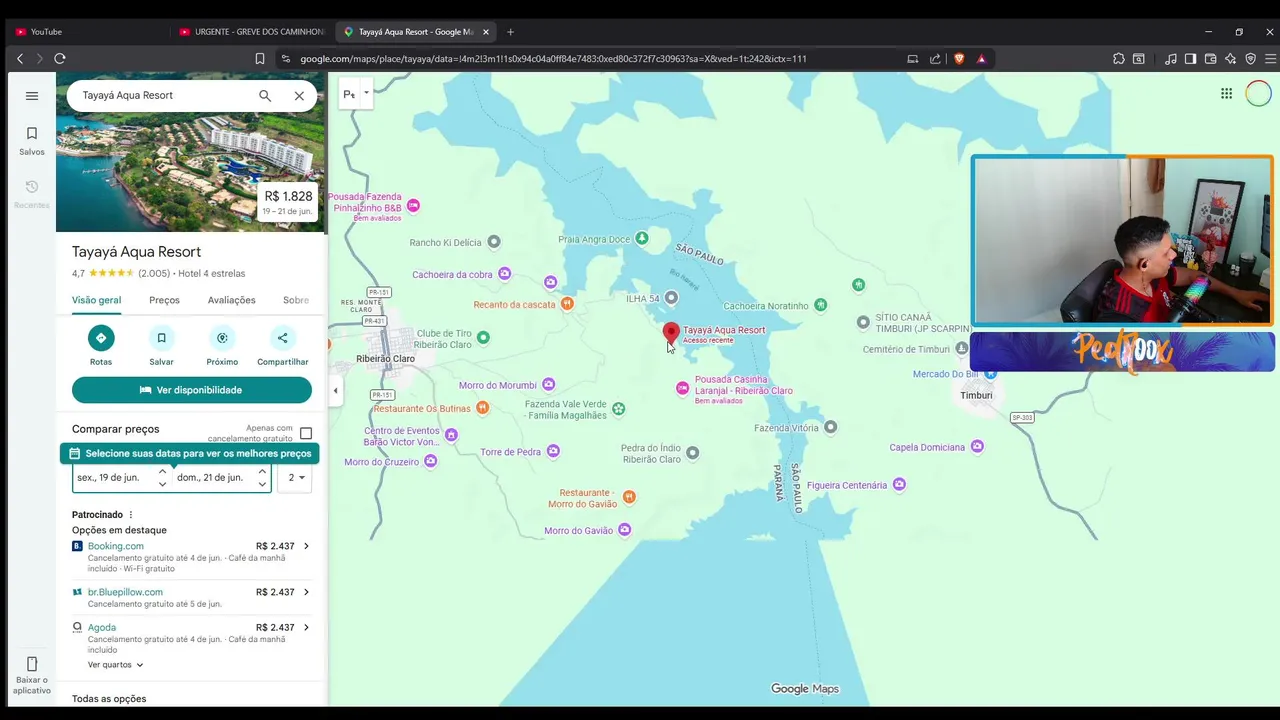Reload the page
Viewport: 1280px width, 720px height.
tap(60, 59)
